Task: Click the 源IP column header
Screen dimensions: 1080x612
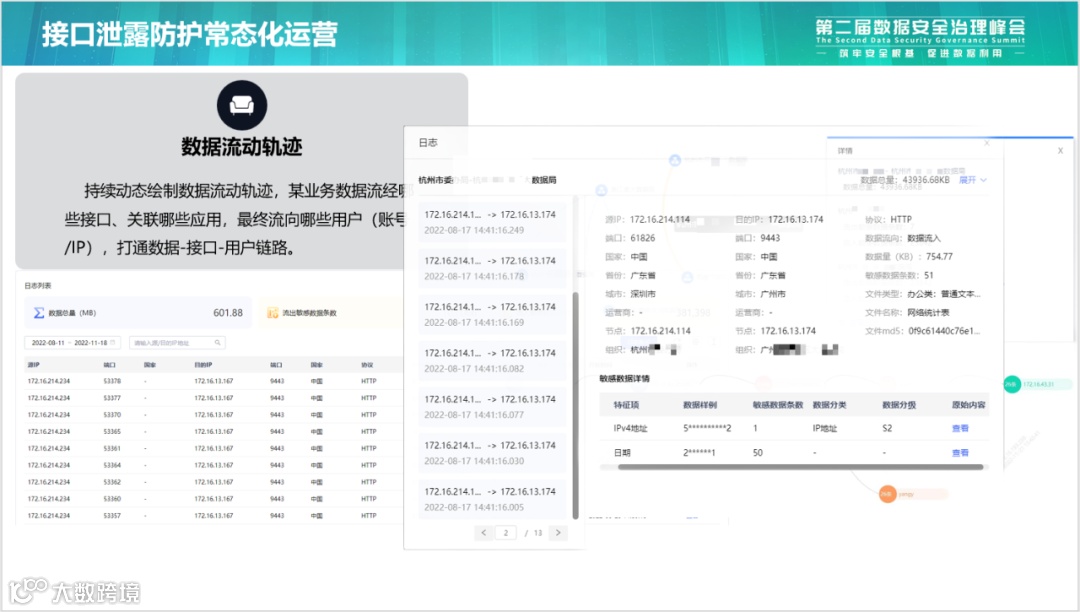Action: tap(33, 365)
